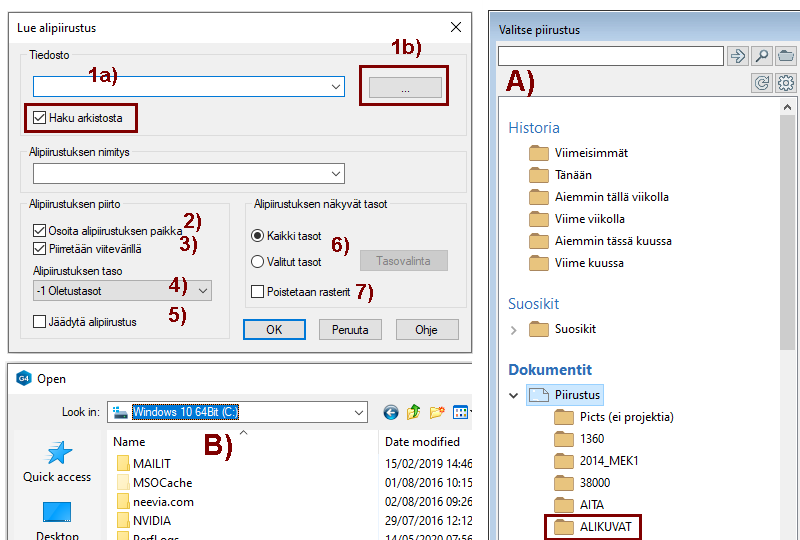The height and width of the screenshot is (540, 800).
Task: Open the Viime viikolla history folder
Action: (589, 219)
